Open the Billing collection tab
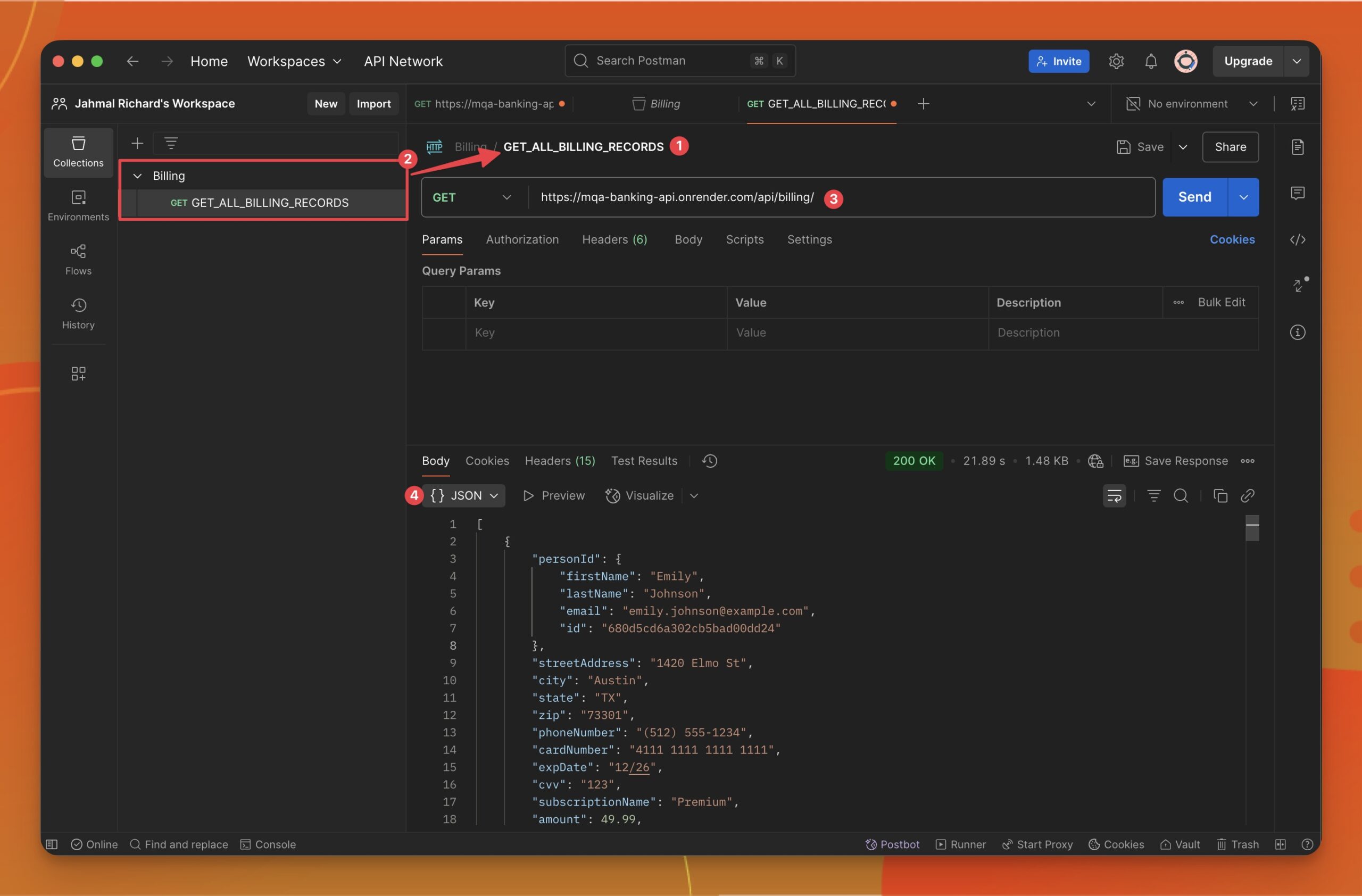The height and width of the screenshot is (896, 1362). point(656,104)
